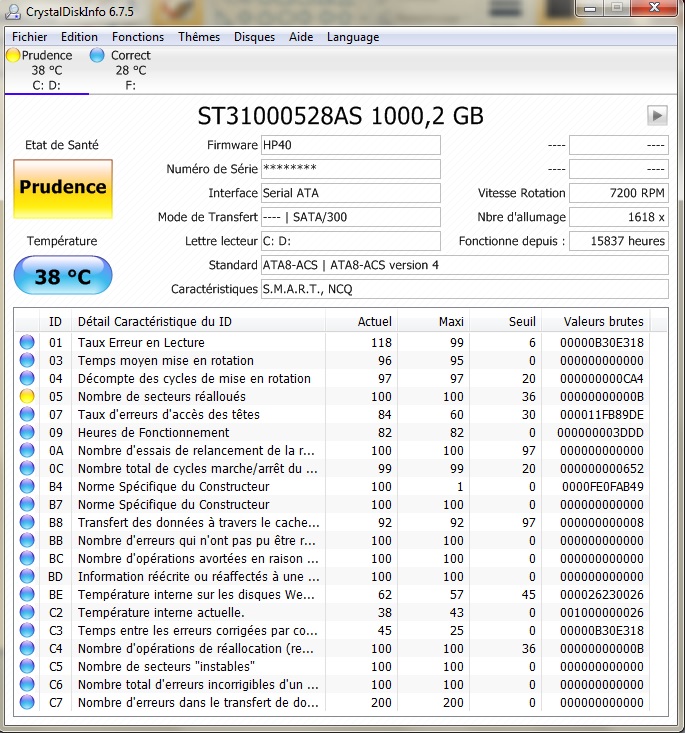
Task: Click status icon of Heures de Fonctionnement
Action: pyautogui.click(x=27, y=432)
